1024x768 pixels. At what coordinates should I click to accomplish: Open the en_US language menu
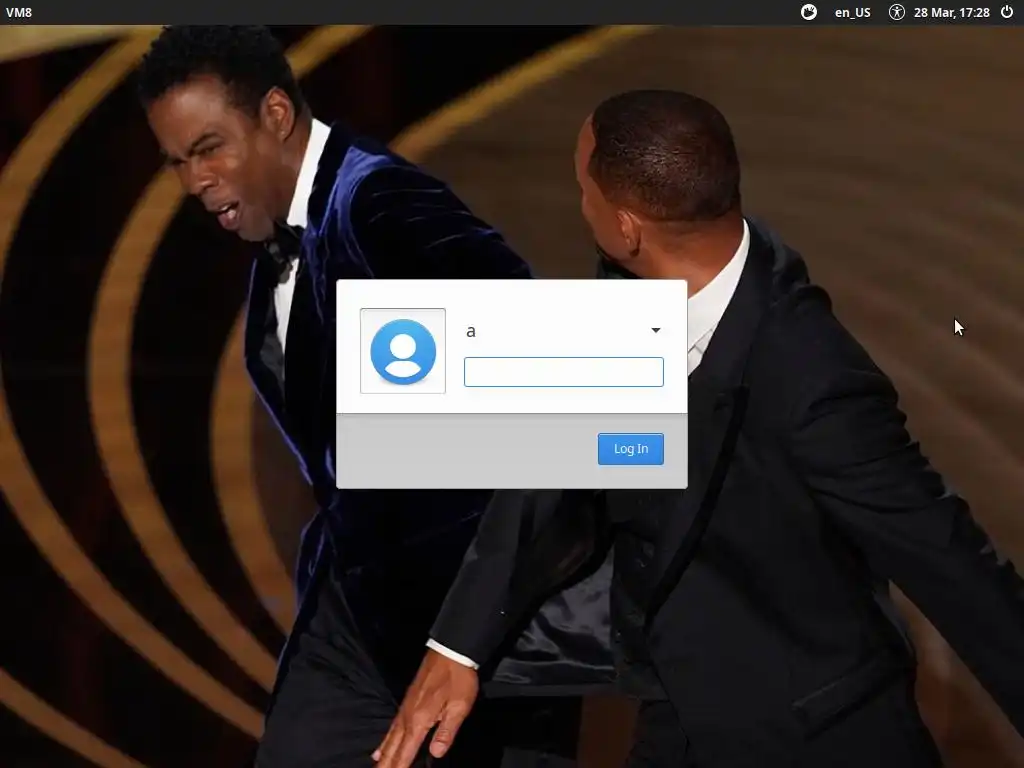coord(852,12)
